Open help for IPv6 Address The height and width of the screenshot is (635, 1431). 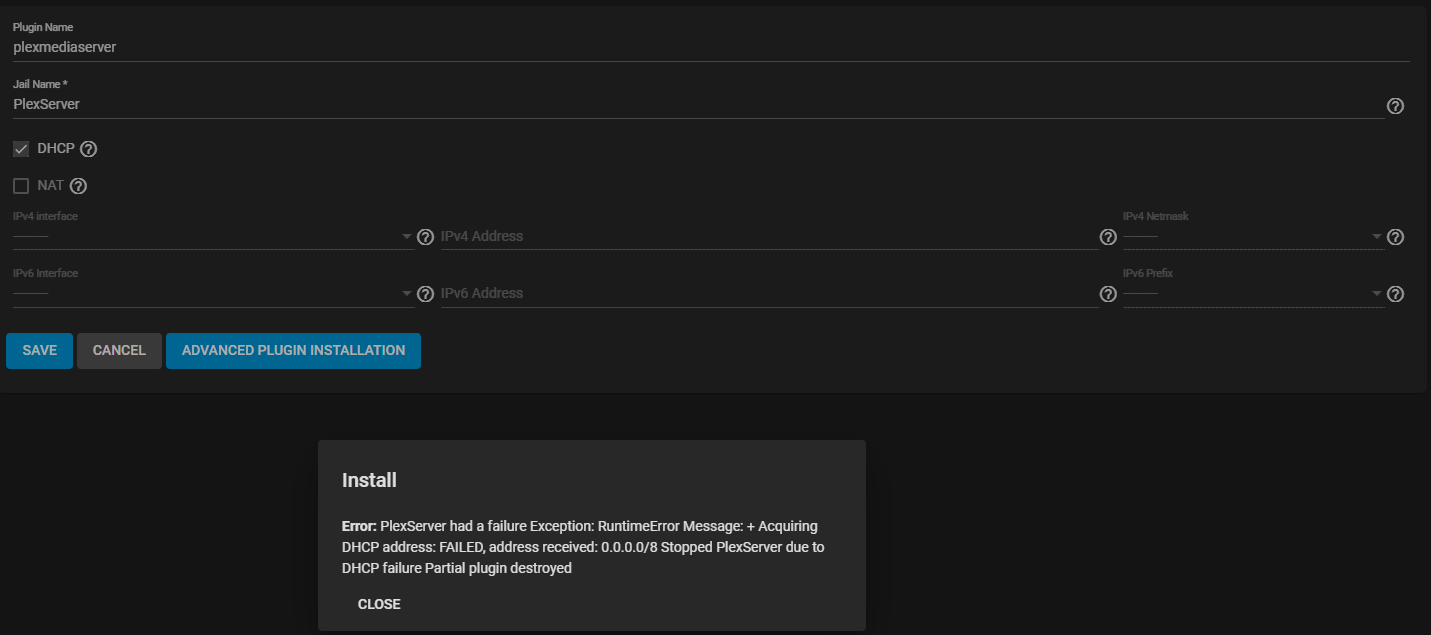point(1108,294)
